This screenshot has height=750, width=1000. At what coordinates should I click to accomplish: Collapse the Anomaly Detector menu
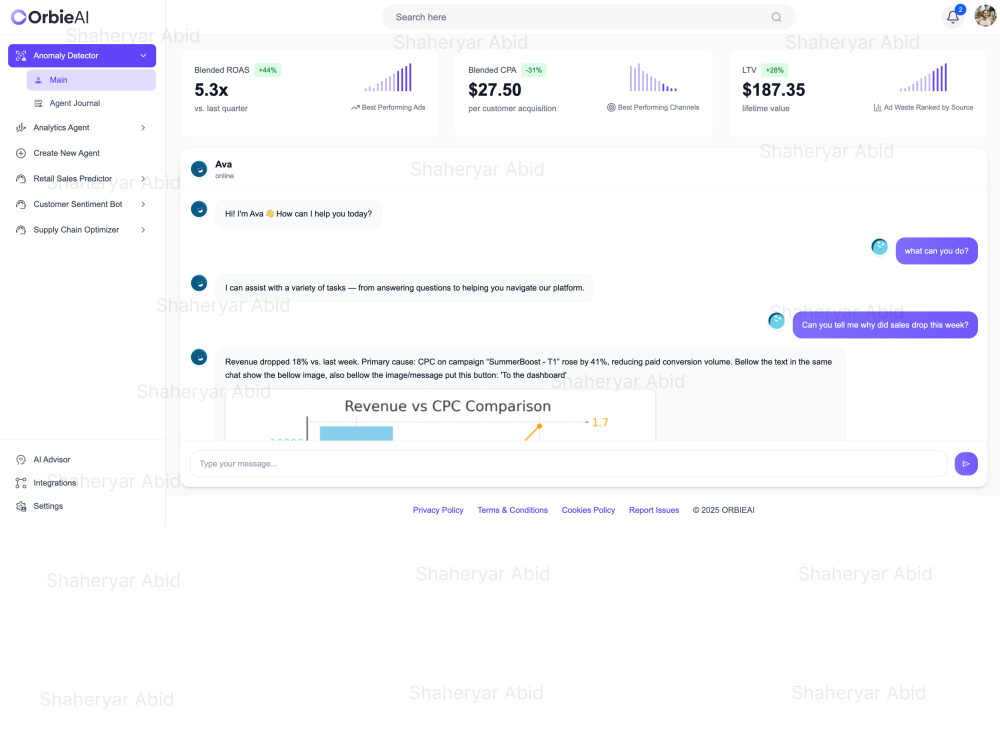143,55
